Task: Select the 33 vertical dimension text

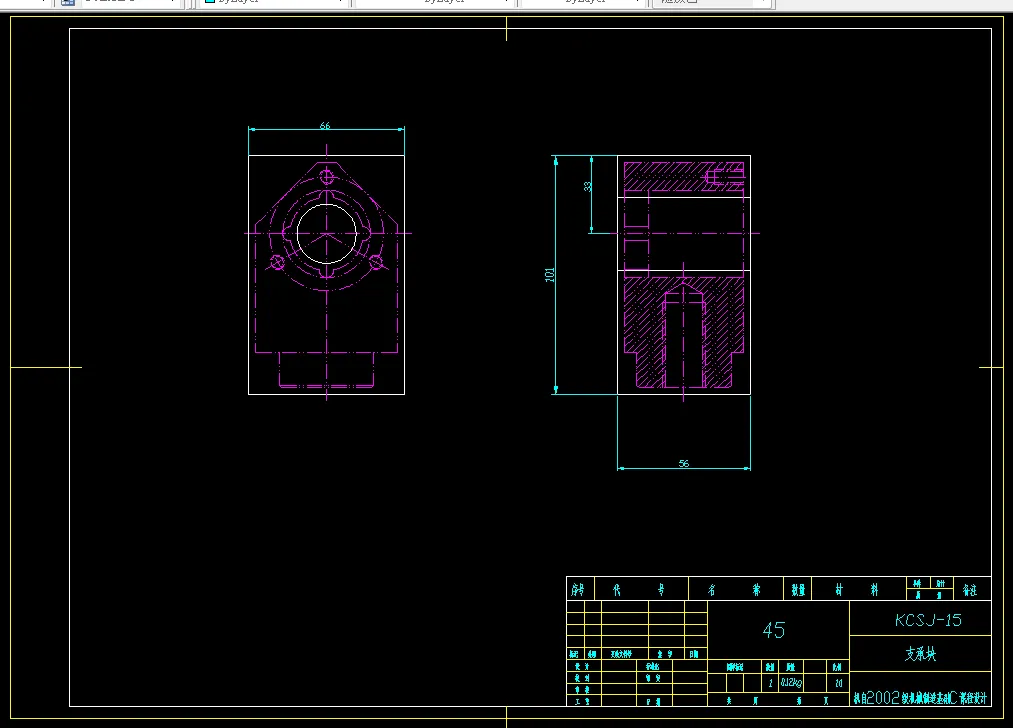Action: click(x=587, y=186)
